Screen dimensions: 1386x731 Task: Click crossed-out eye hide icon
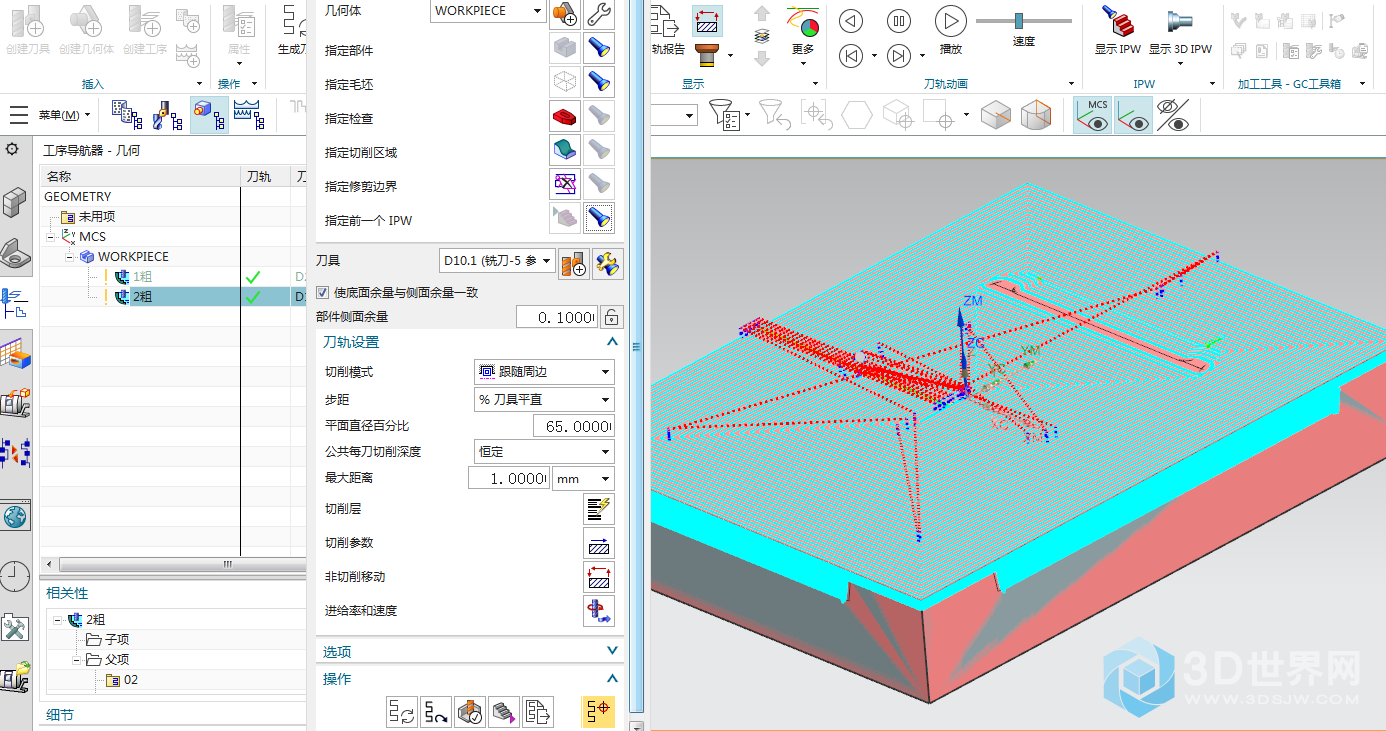point(1172,115)
